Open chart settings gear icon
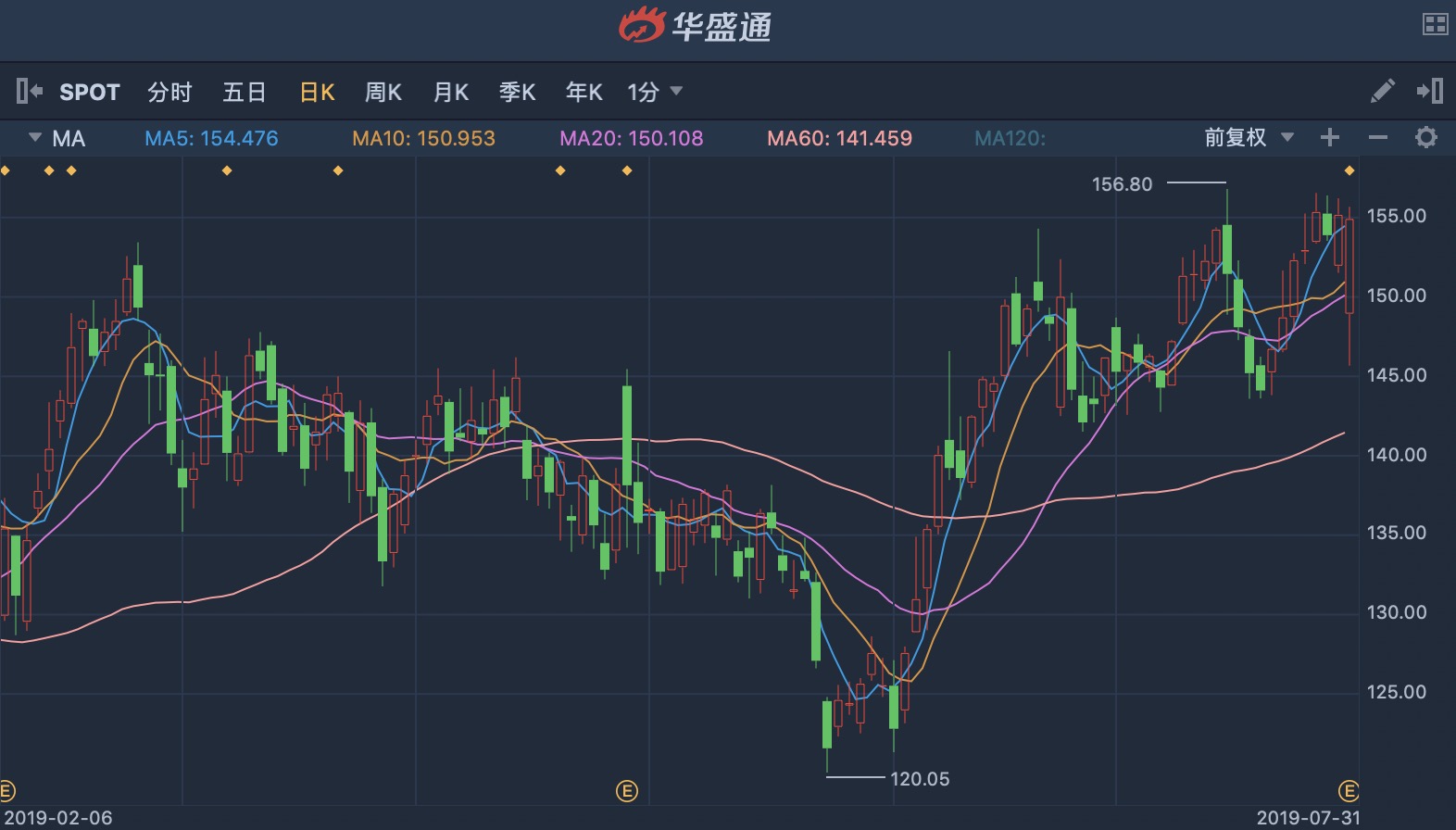The height and width of the screenshot is (830, 1456). (1426, 138)
